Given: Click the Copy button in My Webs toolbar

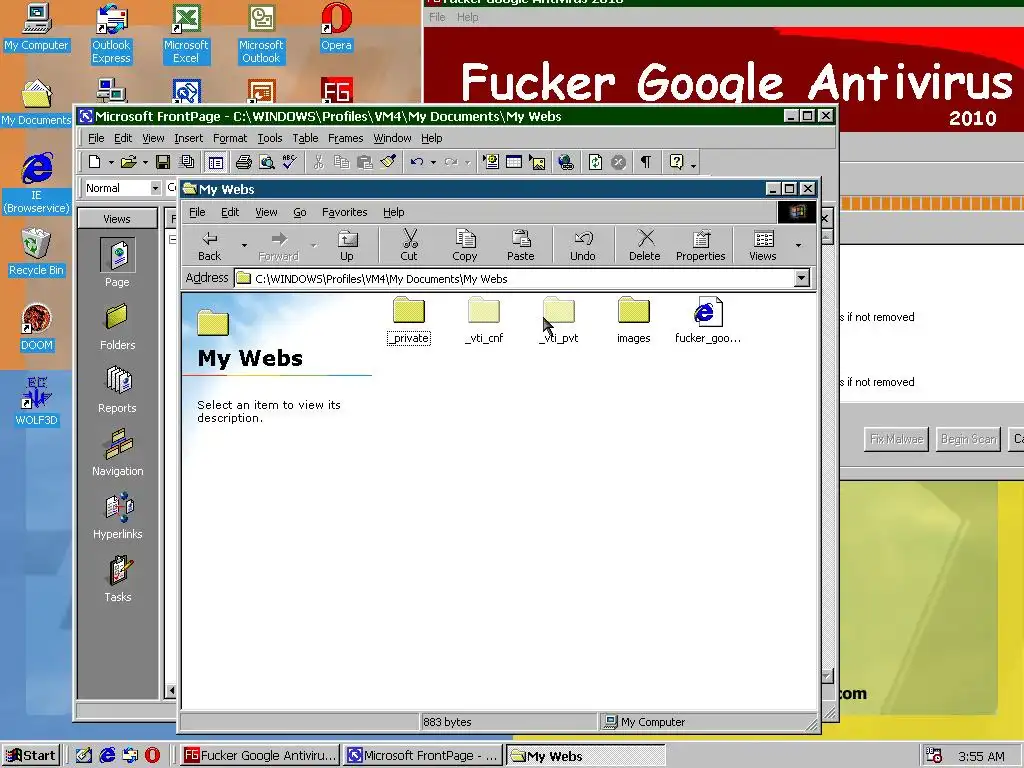Looking at the screenshot, I should click(x=464, y=246).
